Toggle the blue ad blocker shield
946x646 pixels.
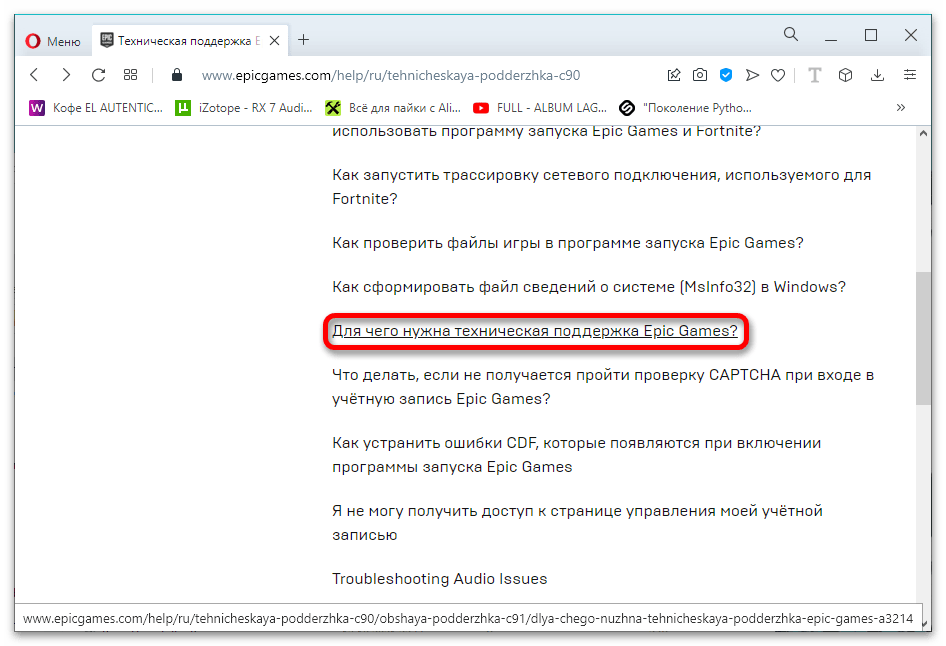726,75
